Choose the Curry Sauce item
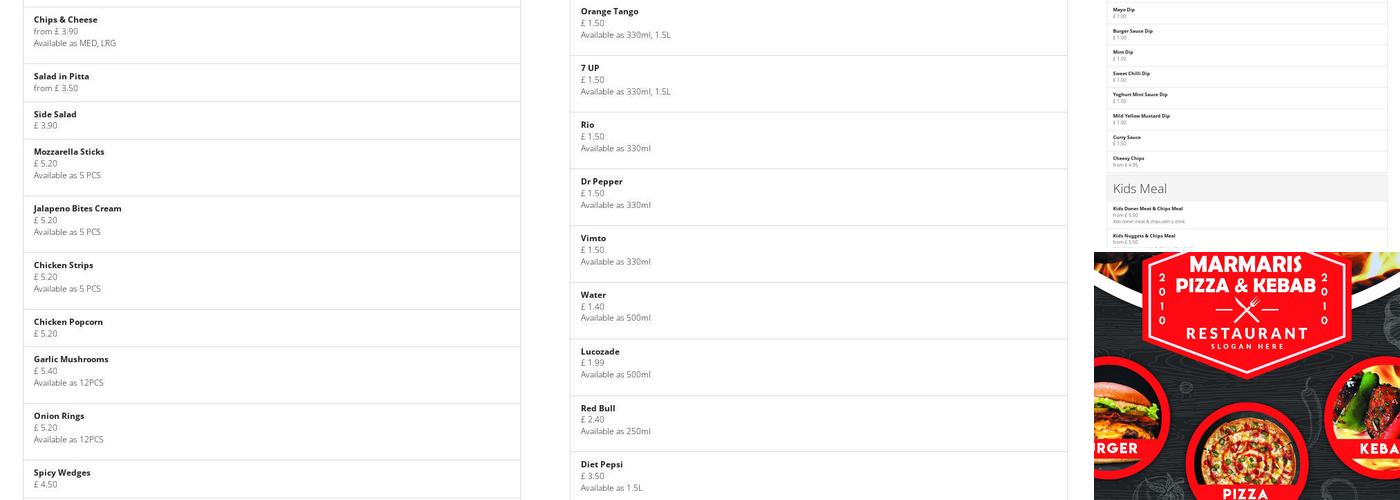Screen dimensions: 1400x500 point(1127,137)
